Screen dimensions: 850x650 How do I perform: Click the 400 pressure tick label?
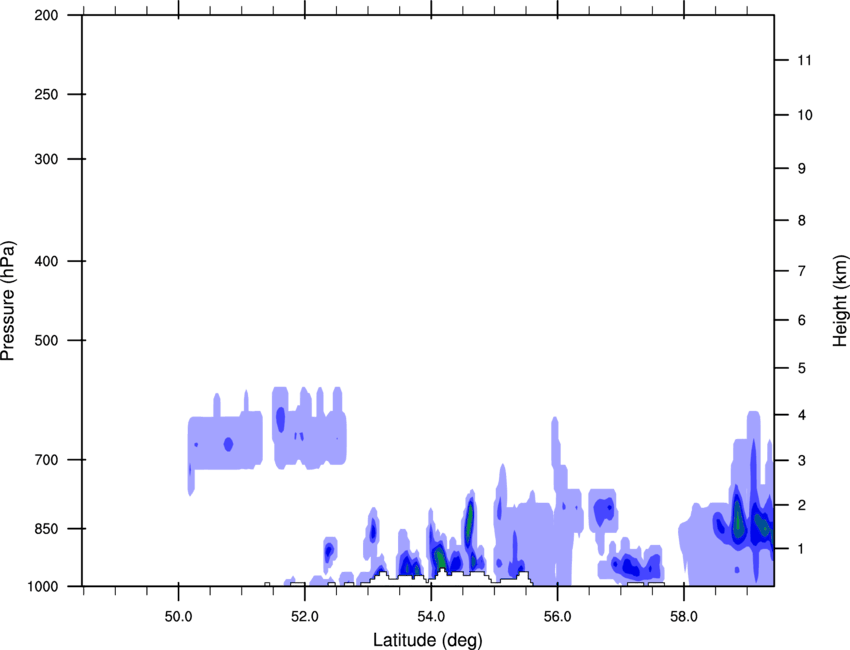[46, 261]
